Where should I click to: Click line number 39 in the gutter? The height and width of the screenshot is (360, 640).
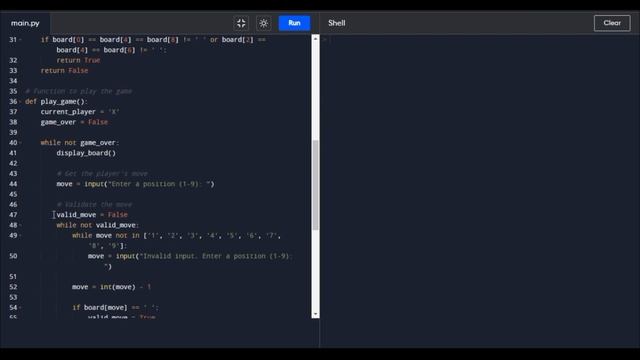(13, 133)
